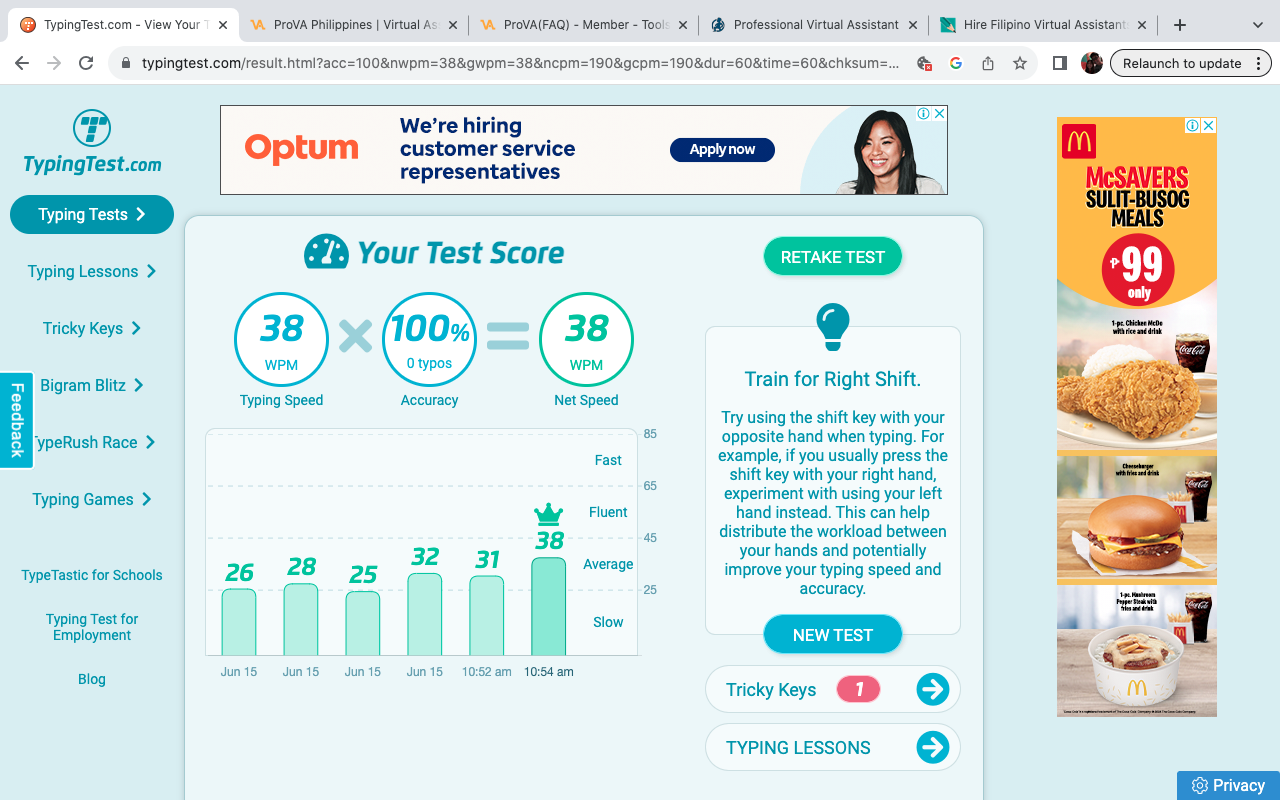Open the tab search dropdown chevron
The width and height of the screenshot is (1280, 800).
point(1258,25)
